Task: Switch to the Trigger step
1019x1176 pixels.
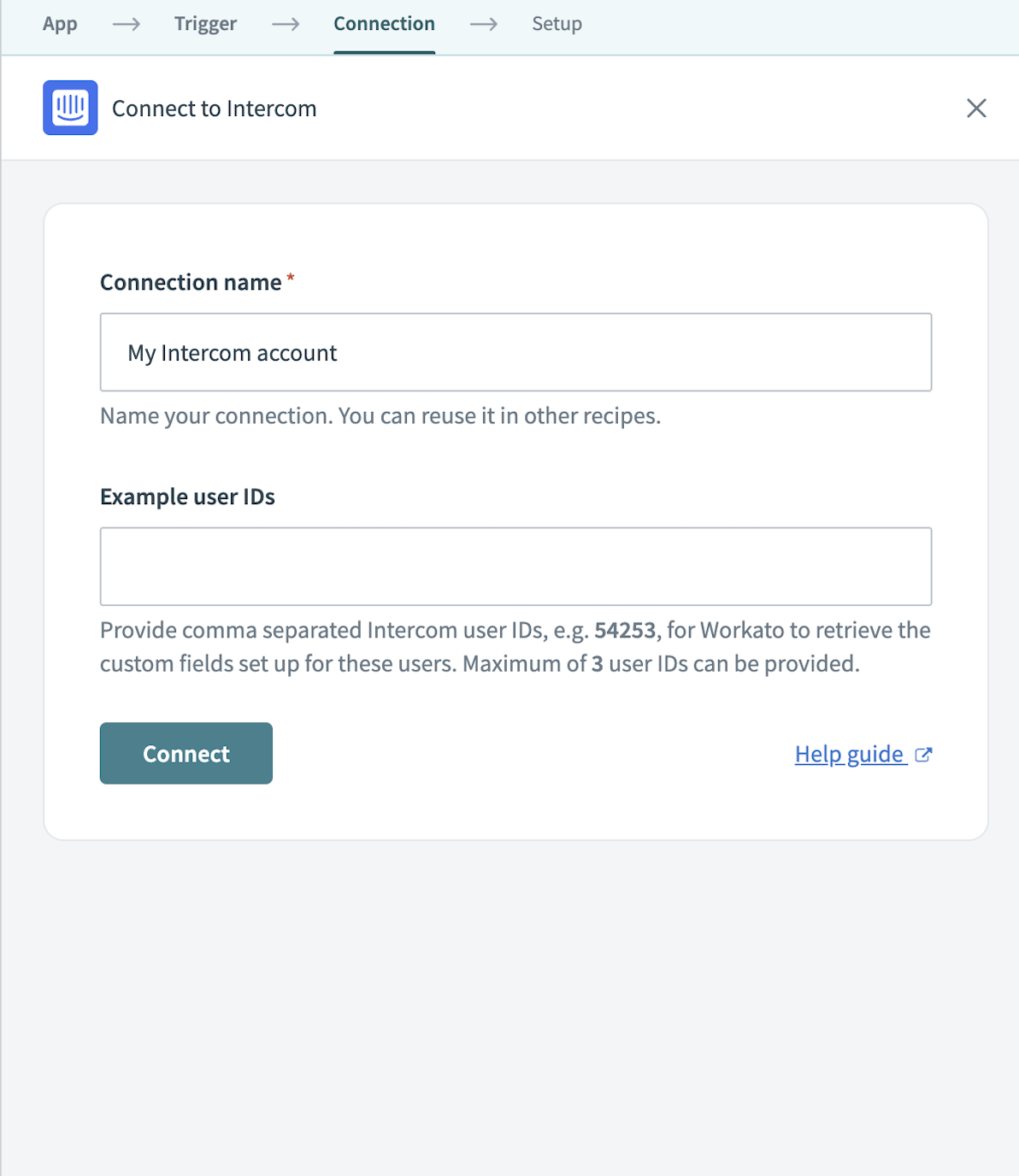Action: (x=205, y=24)
